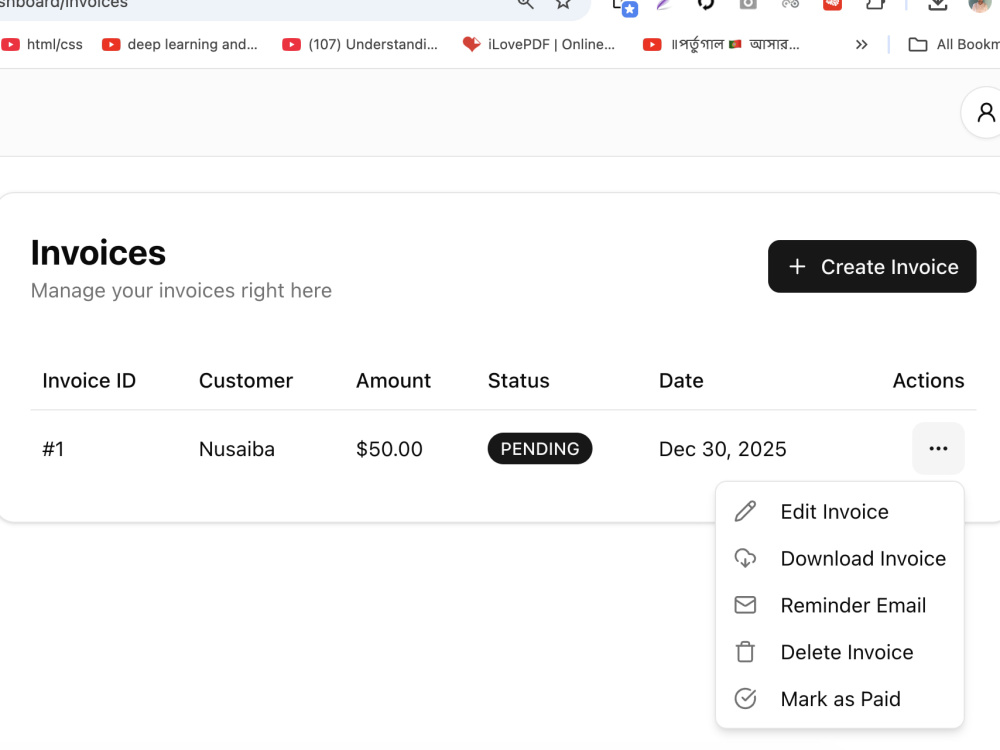Screen dimensions: 1000x750
Task: Click the plus icon on Create Invoice
Action: (797, 267)
